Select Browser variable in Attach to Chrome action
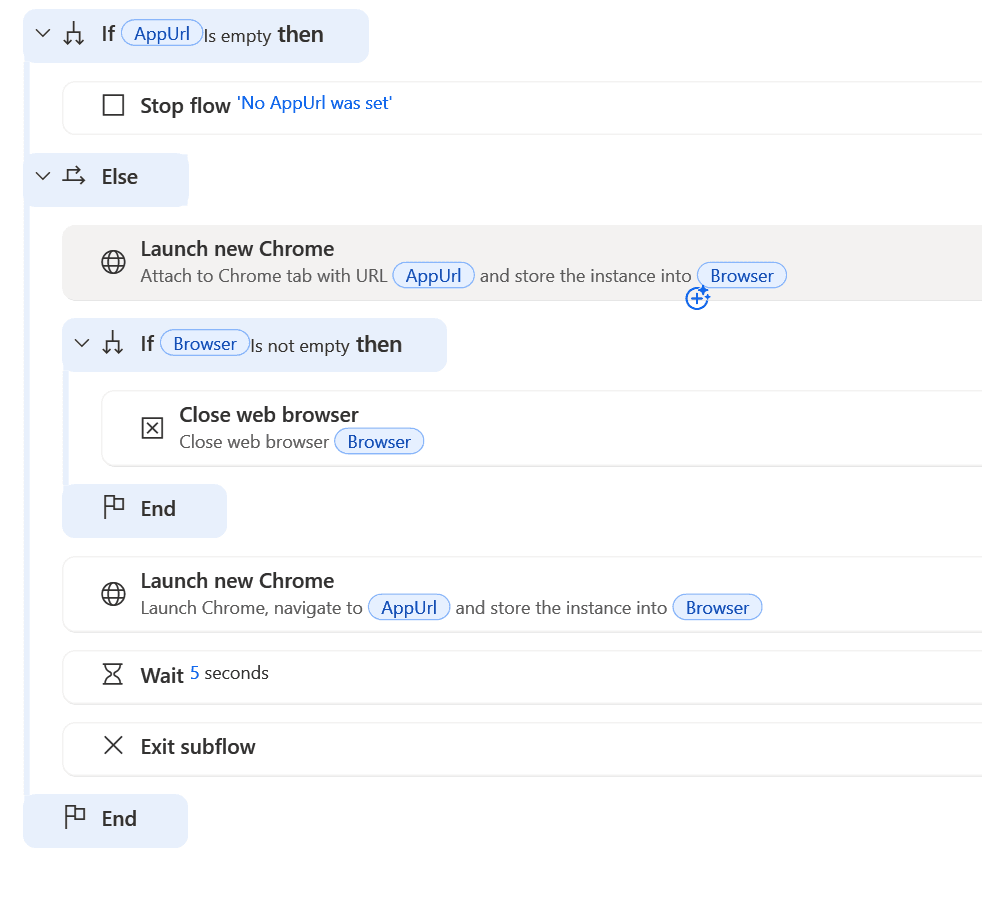The width and height of the screenshot is (982, 898). click(742, 276)
